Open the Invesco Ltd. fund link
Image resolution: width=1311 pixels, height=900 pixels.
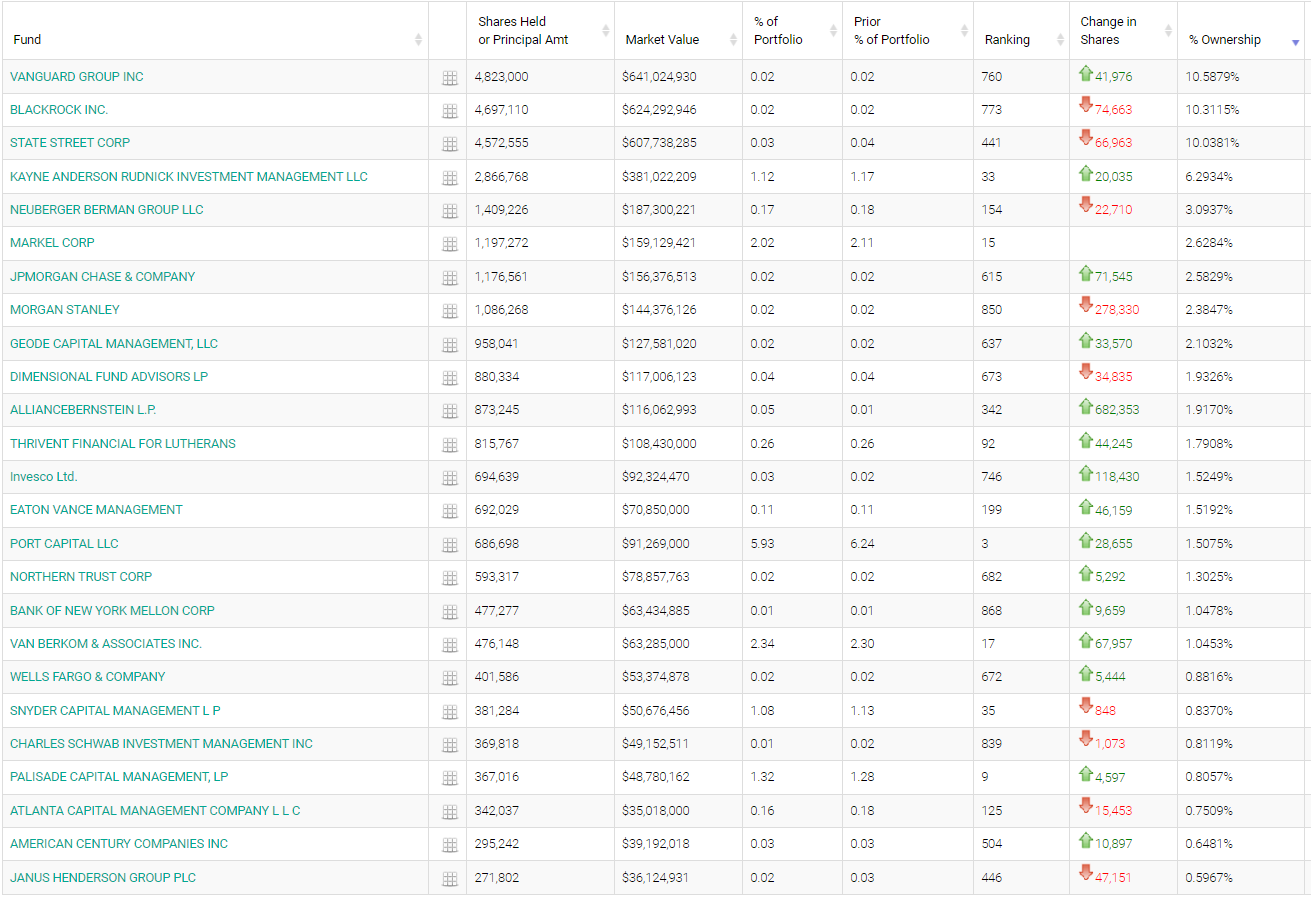44,477
